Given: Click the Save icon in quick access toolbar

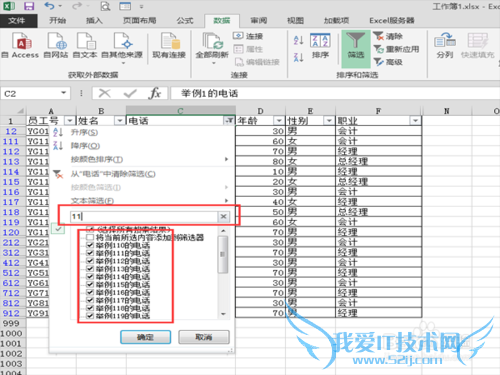Looking at the screenshot, I should point(29,6).
